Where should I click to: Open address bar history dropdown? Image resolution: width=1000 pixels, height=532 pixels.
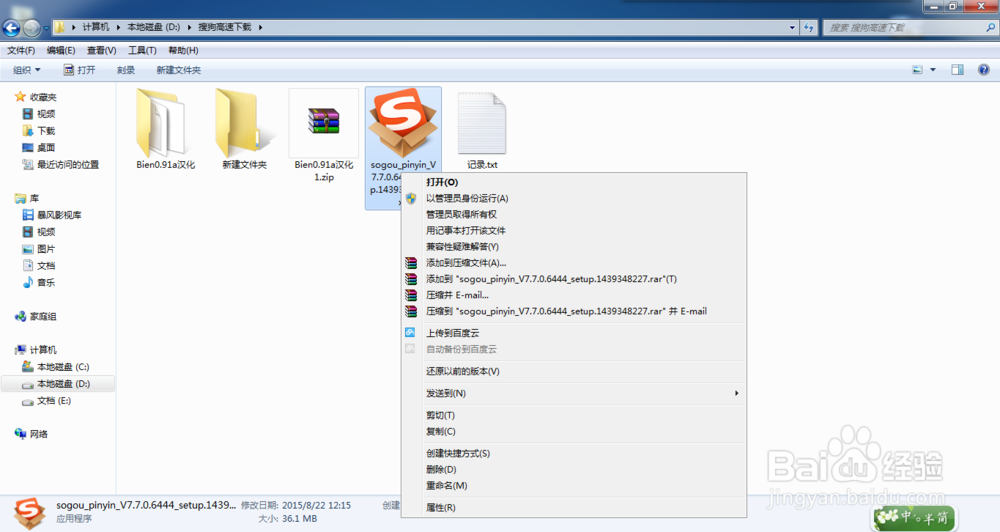tap(792, 27)
